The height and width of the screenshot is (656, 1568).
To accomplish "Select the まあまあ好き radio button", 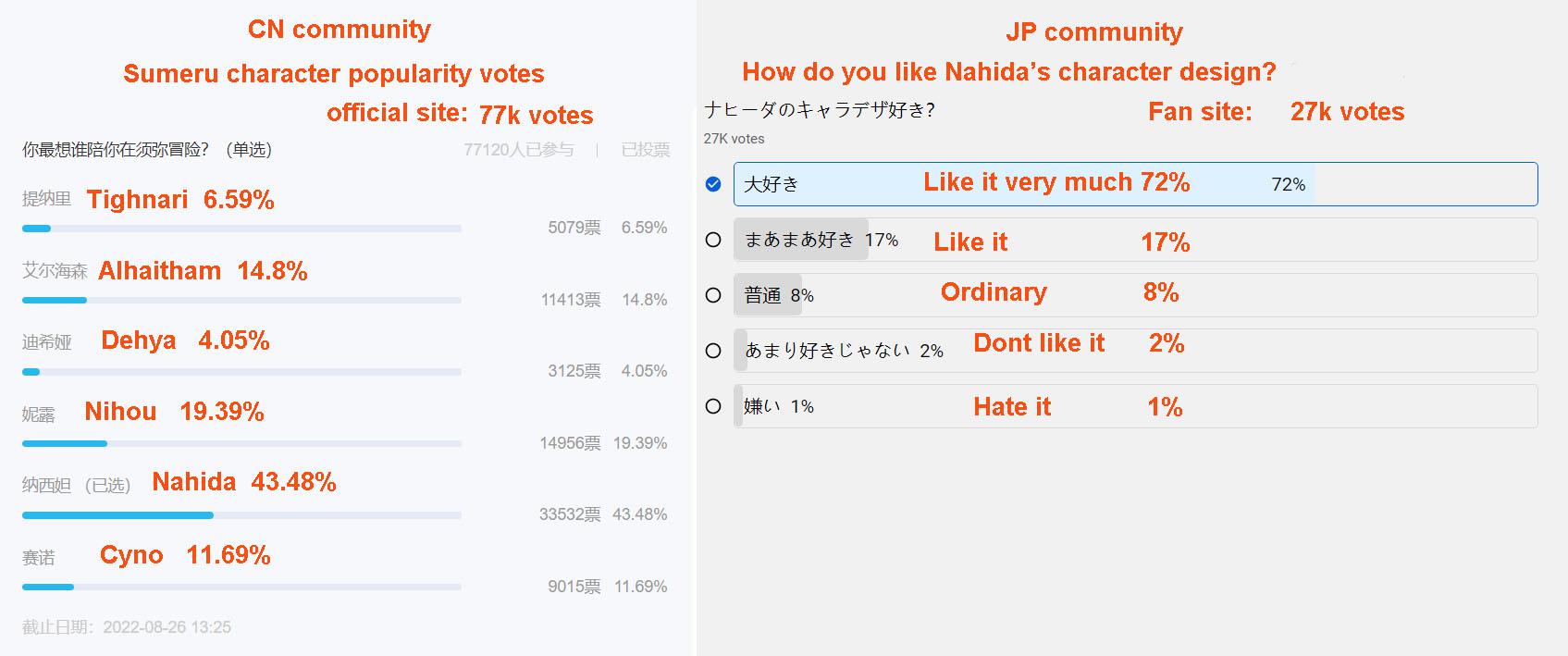I will pyautogui.click(x=712, y=240).
